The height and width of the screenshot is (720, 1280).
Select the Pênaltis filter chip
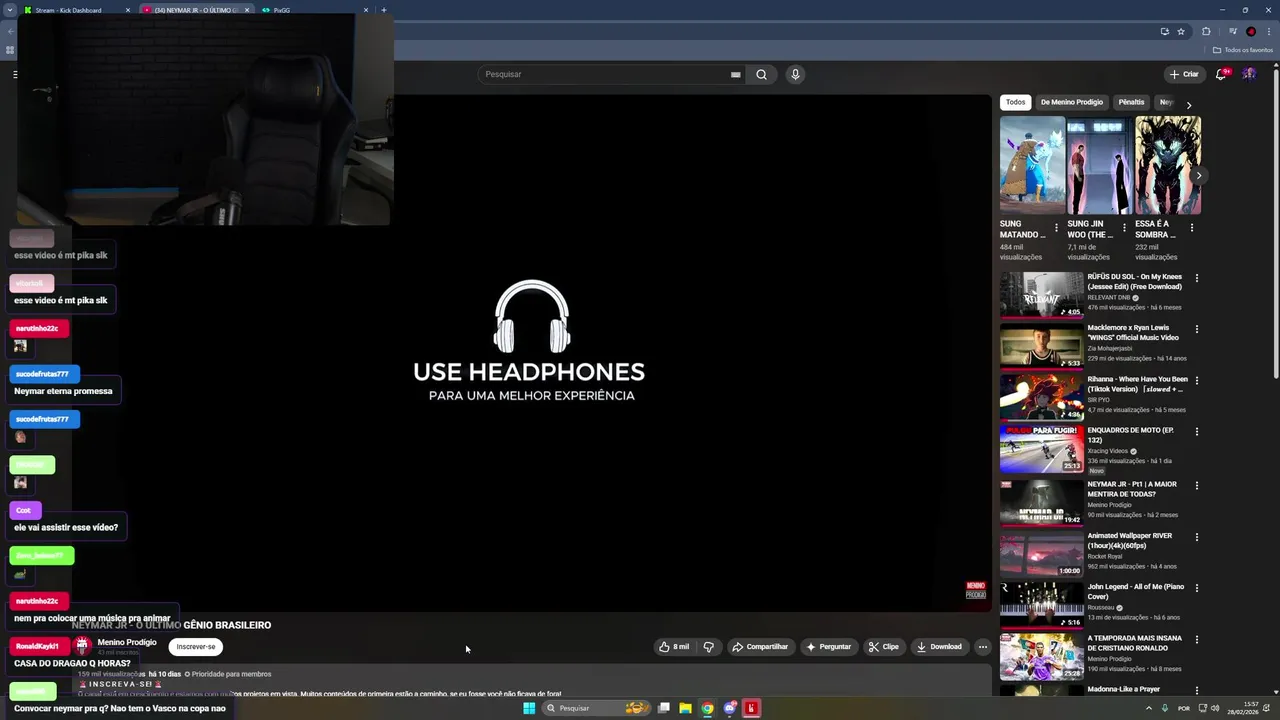click(1131, 102)
